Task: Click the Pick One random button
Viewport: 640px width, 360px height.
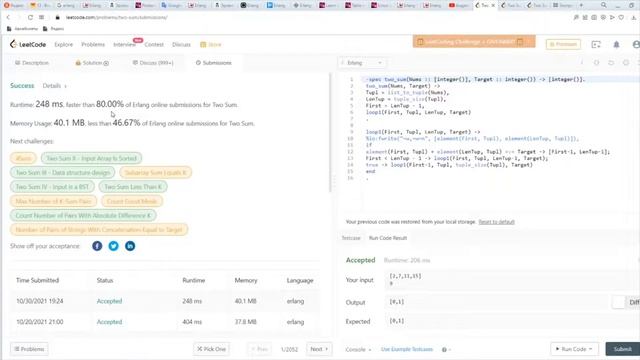Action: pyautogui.click(x=211, y=349)
